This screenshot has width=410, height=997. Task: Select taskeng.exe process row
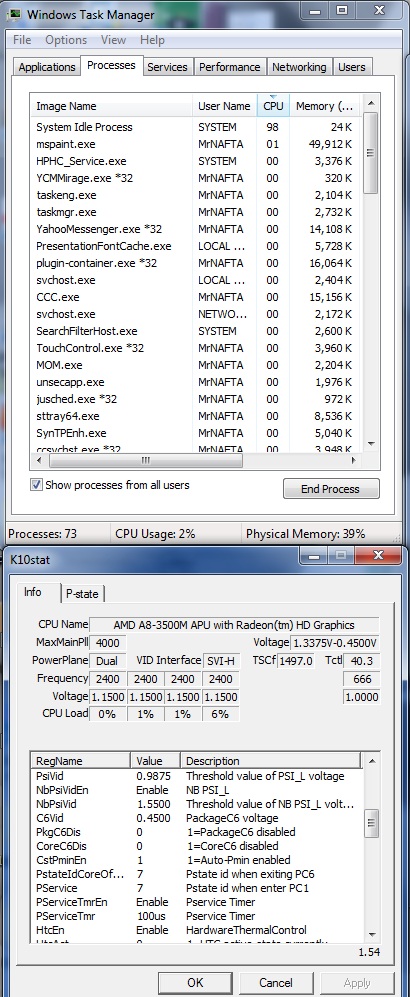click(x=196, y=195)
